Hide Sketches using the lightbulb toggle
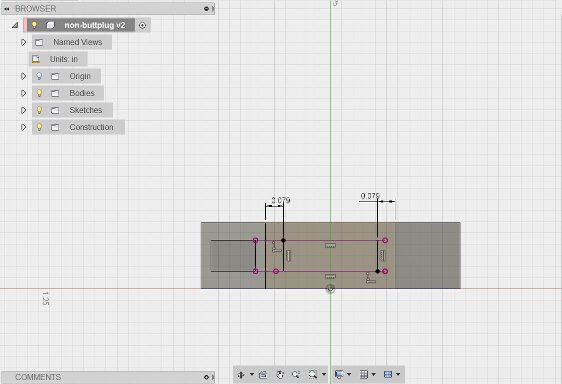The width and height of the screenshot is (562, 384). coord(39,110)
